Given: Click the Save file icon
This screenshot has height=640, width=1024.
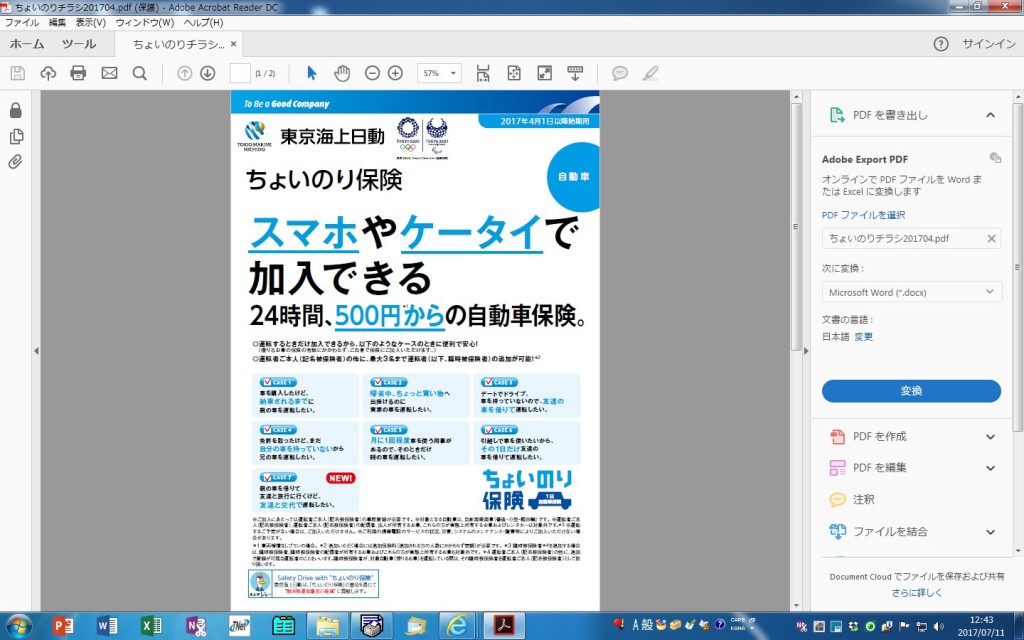Looking at the screenshot, I should click(18, 73).
